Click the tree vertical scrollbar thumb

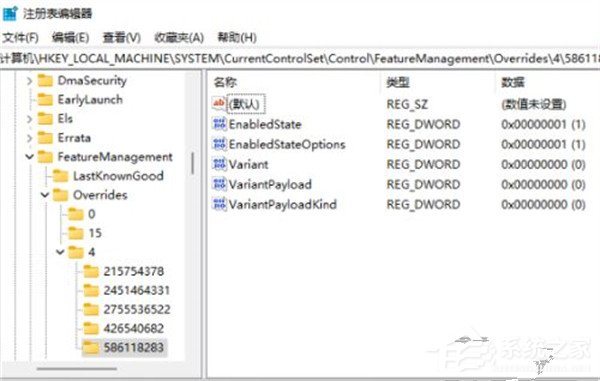click(x=192, y=163)
